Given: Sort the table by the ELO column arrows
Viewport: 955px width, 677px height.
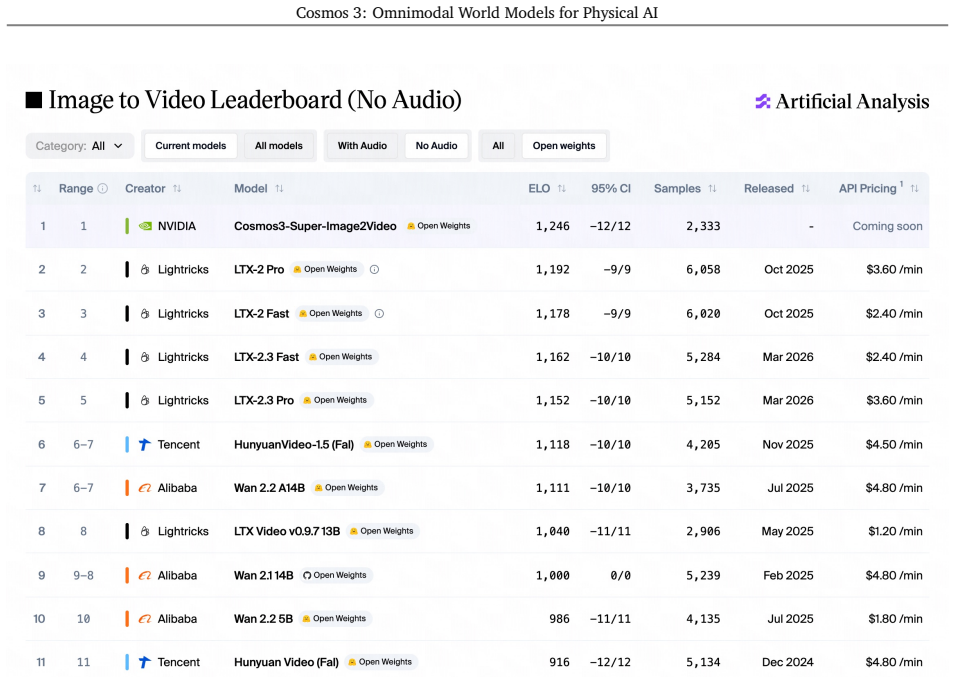Looking at the screenshot, I should [562, 188].
